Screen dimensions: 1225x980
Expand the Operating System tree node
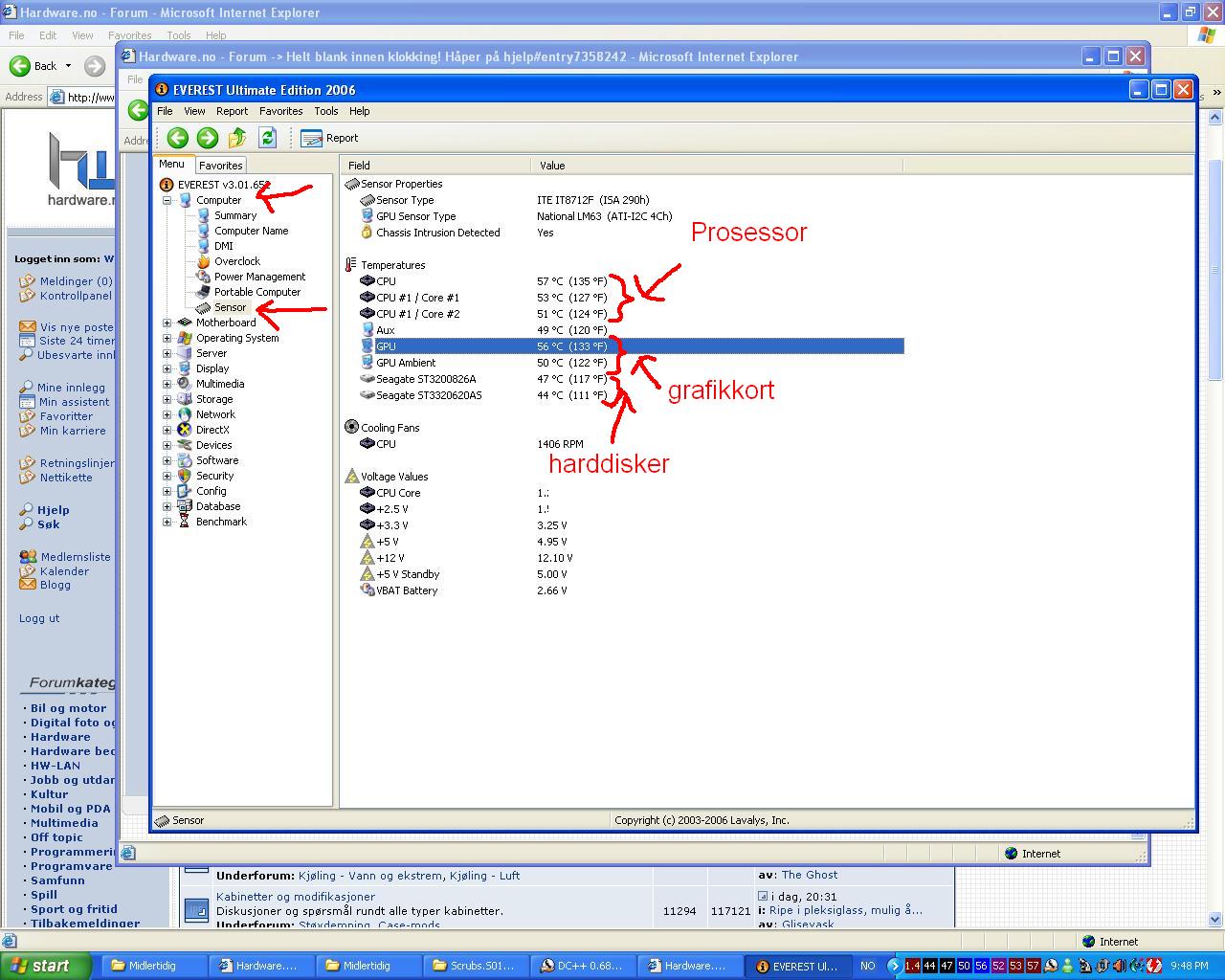tap(167, 338)
